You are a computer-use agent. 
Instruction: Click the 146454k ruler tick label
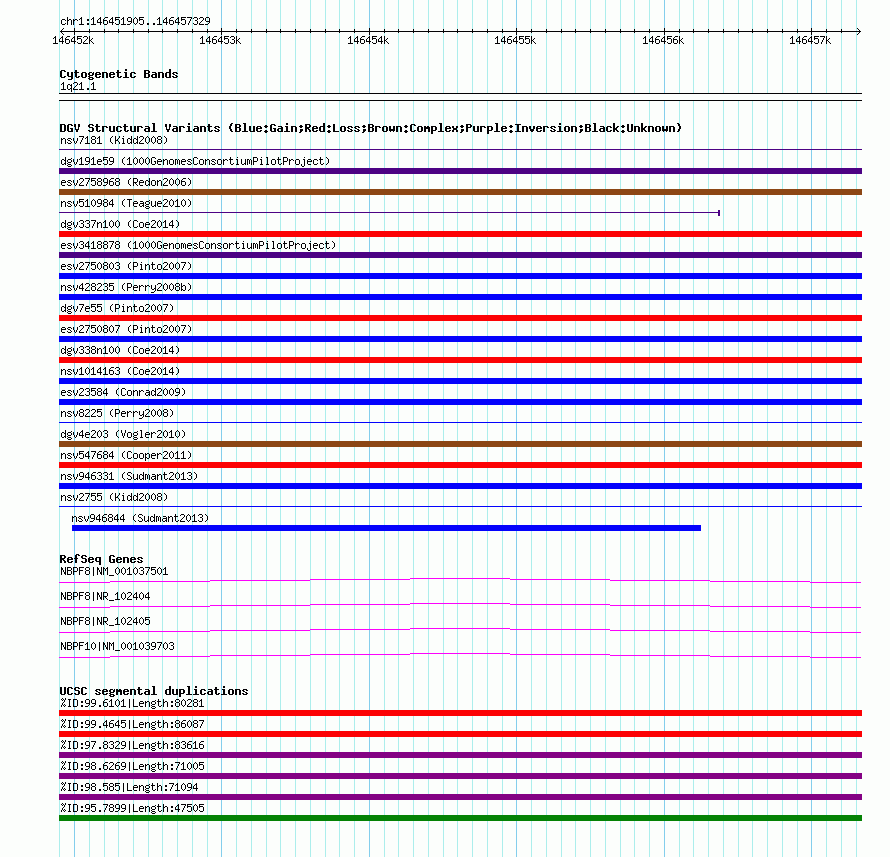coord(368,41)
